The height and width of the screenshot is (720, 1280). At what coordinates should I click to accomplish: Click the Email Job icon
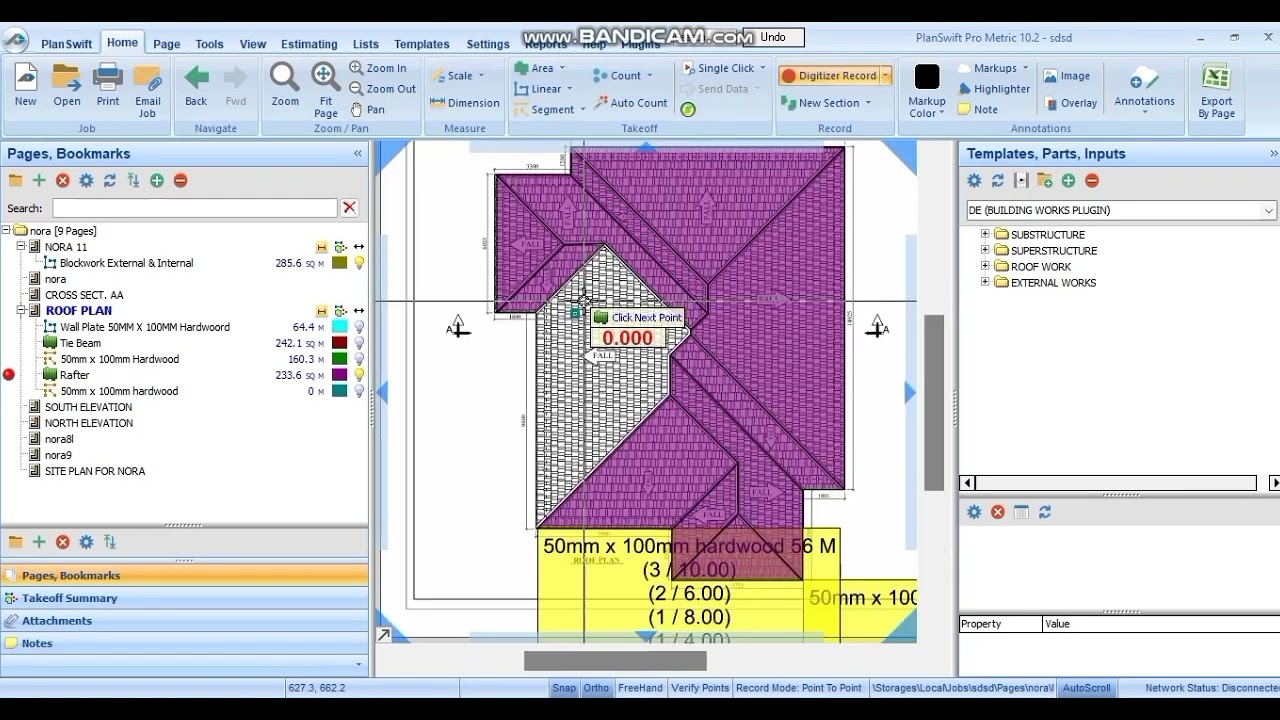click(147, 91)
